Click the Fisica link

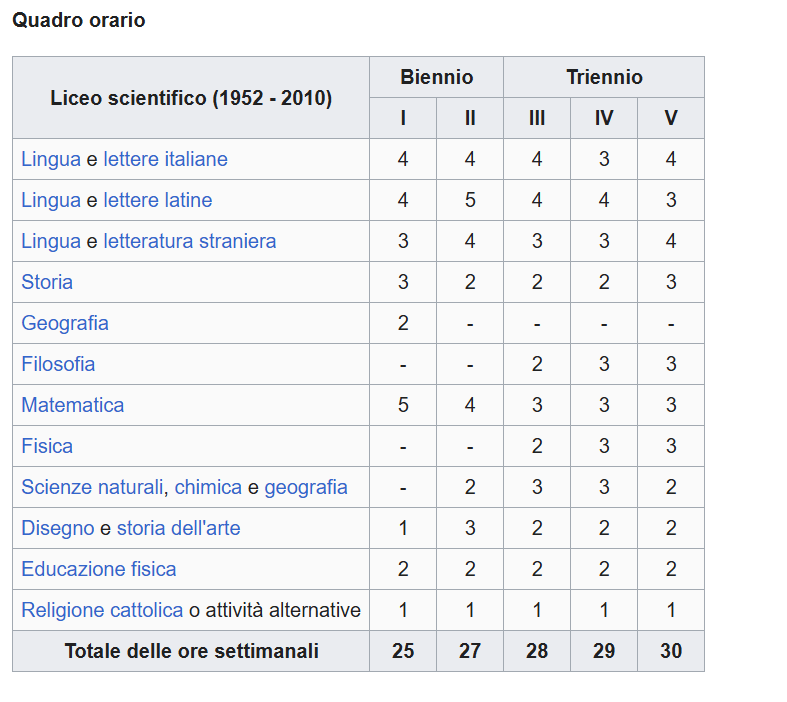[x=47, y=446]
